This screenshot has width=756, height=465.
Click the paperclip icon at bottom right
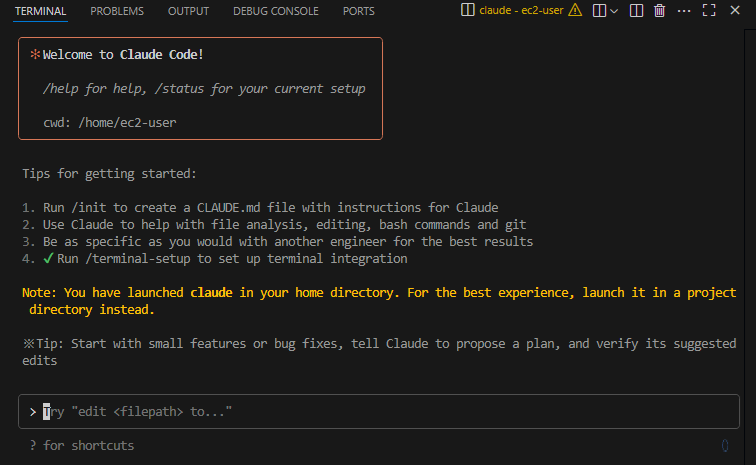[x=725, y=445]
